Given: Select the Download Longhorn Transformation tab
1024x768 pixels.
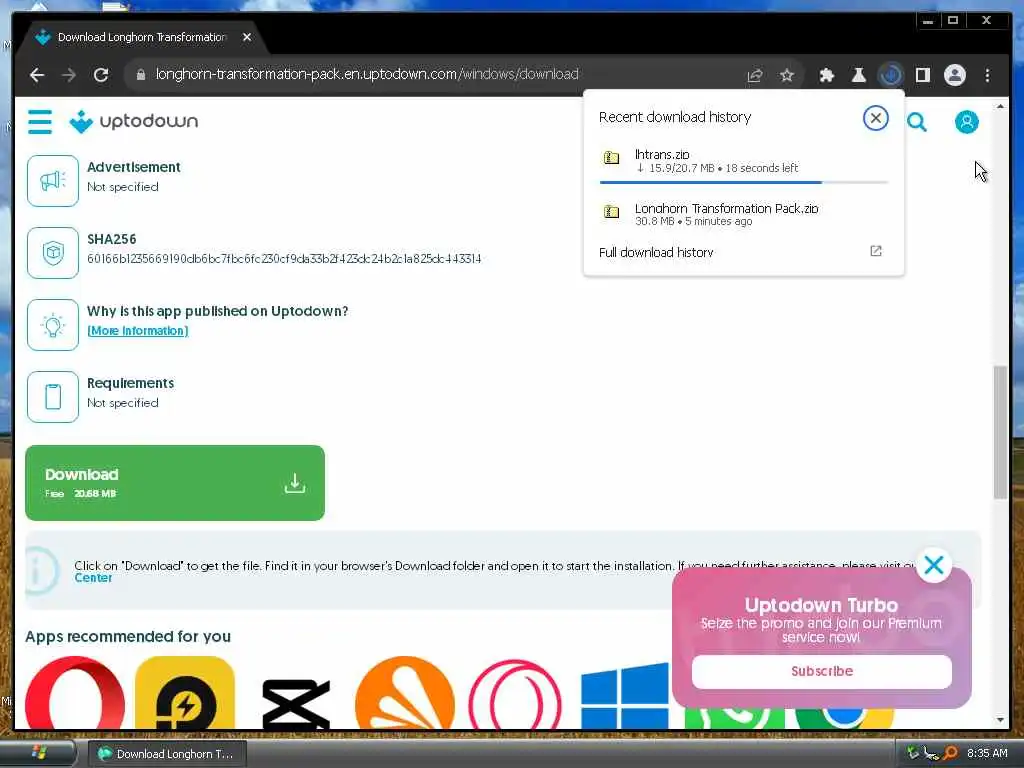Looking at the screenshot, I should 142,37.
